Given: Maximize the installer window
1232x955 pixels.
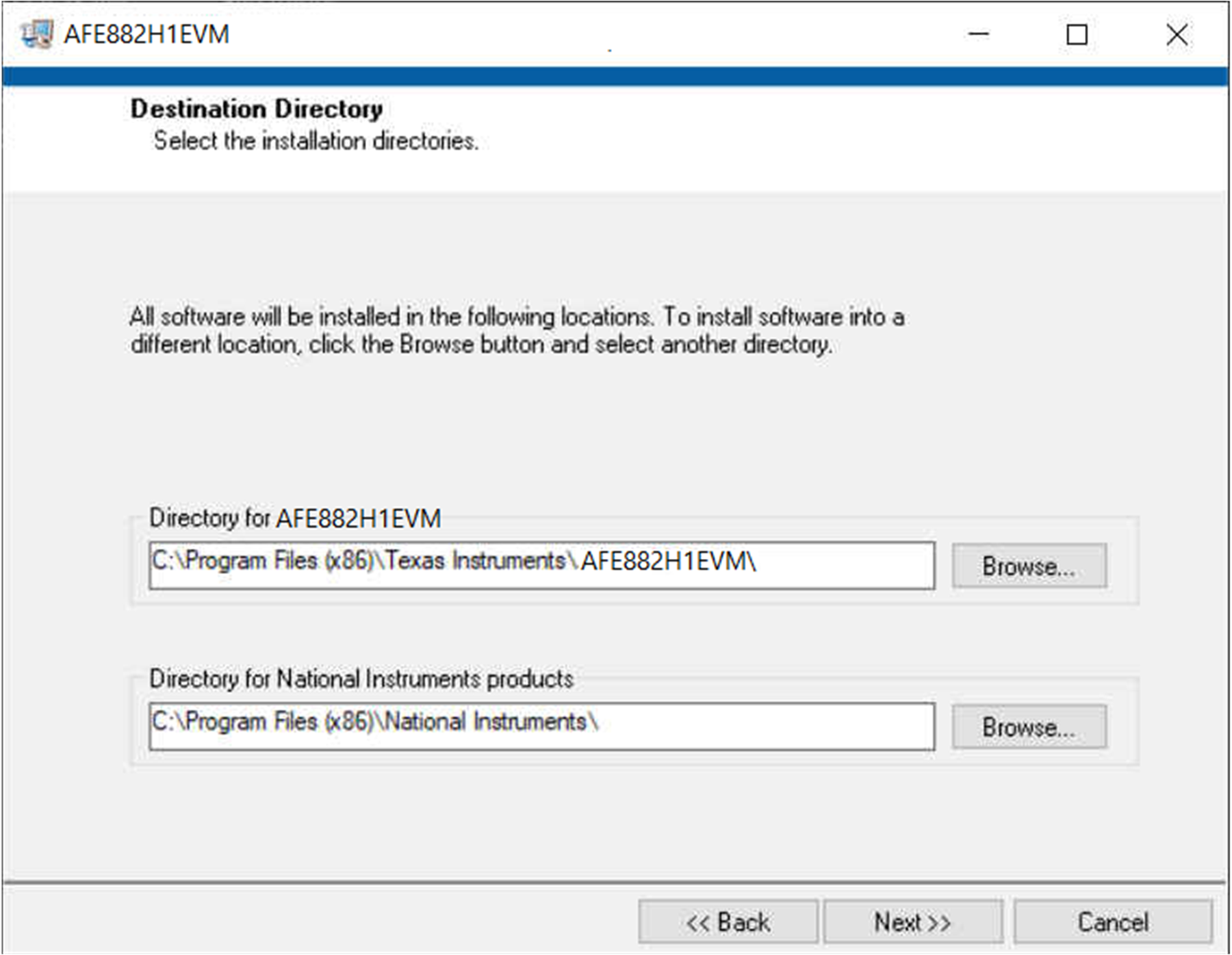Looking at the screenshot, I should 1077,34.
